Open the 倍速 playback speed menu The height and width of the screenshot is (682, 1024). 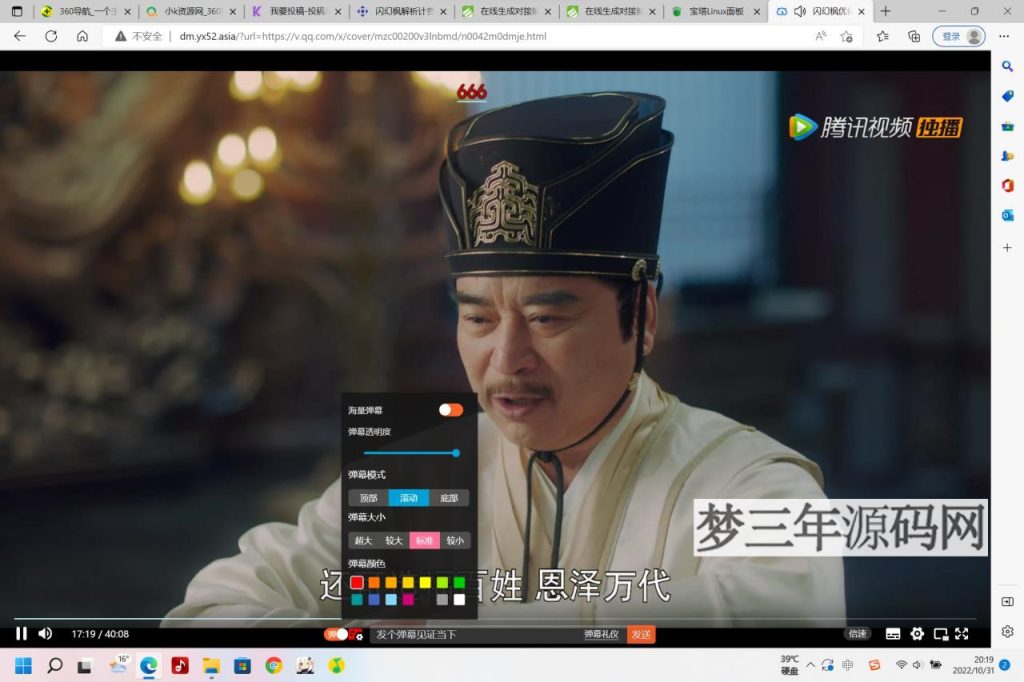coord(857,634)
